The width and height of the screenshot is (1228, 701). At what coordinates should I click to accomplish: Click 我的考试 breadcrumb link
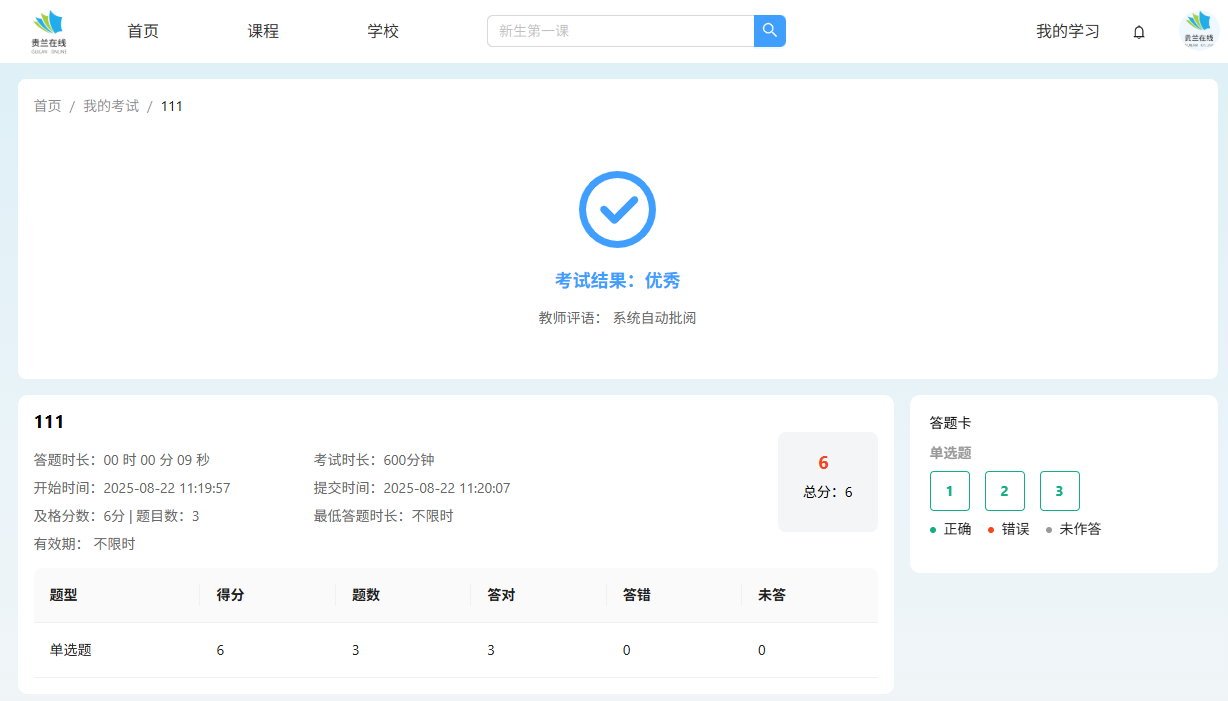pyautogui.click(x=111, y=106)
